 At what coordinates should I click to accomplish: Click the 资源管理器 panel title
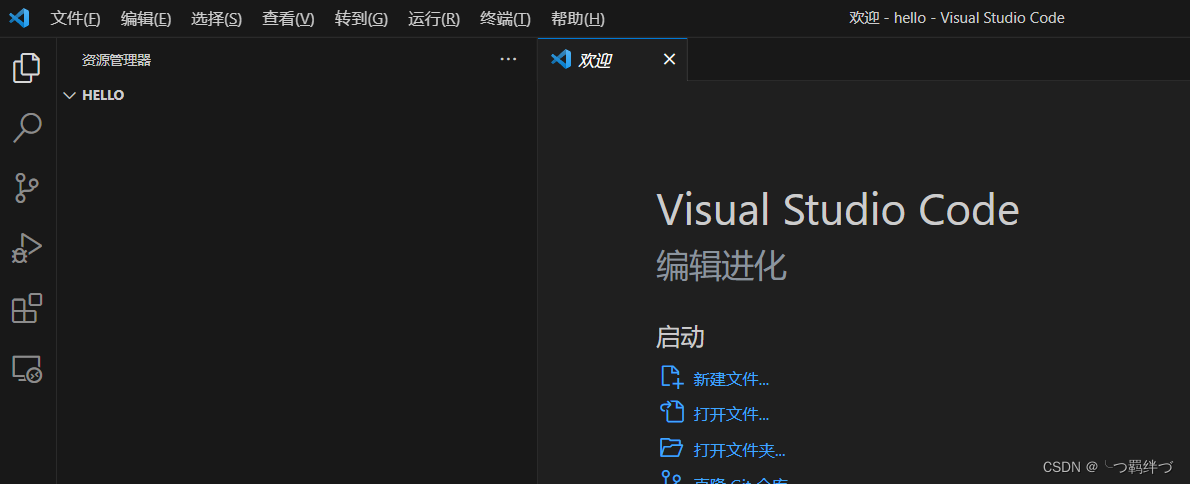point(116,60)
